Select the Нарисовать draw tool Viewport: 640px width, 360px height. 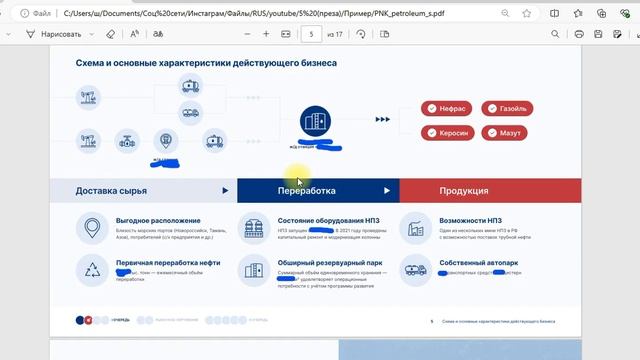[53, 34]
